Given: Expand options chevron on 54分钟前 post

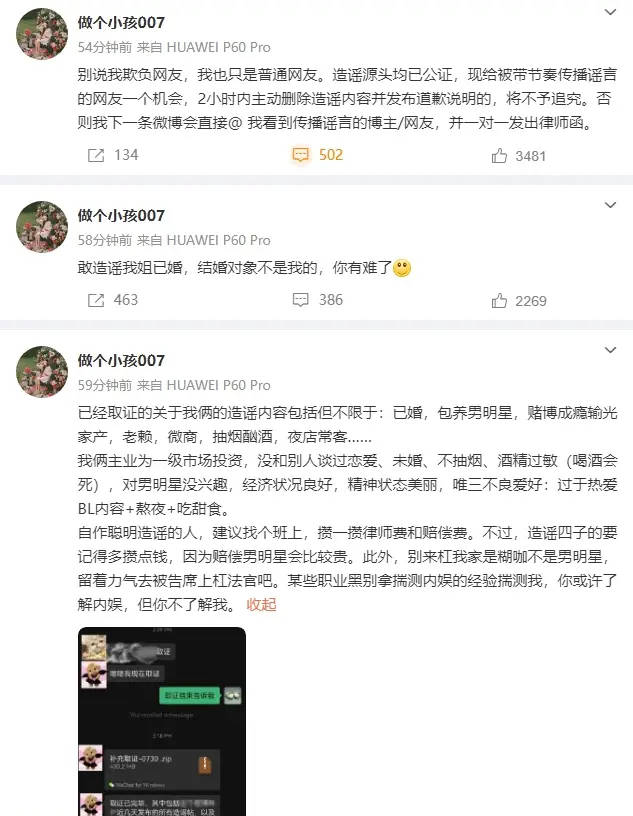Looking at the screenshot, I should 610,12.
